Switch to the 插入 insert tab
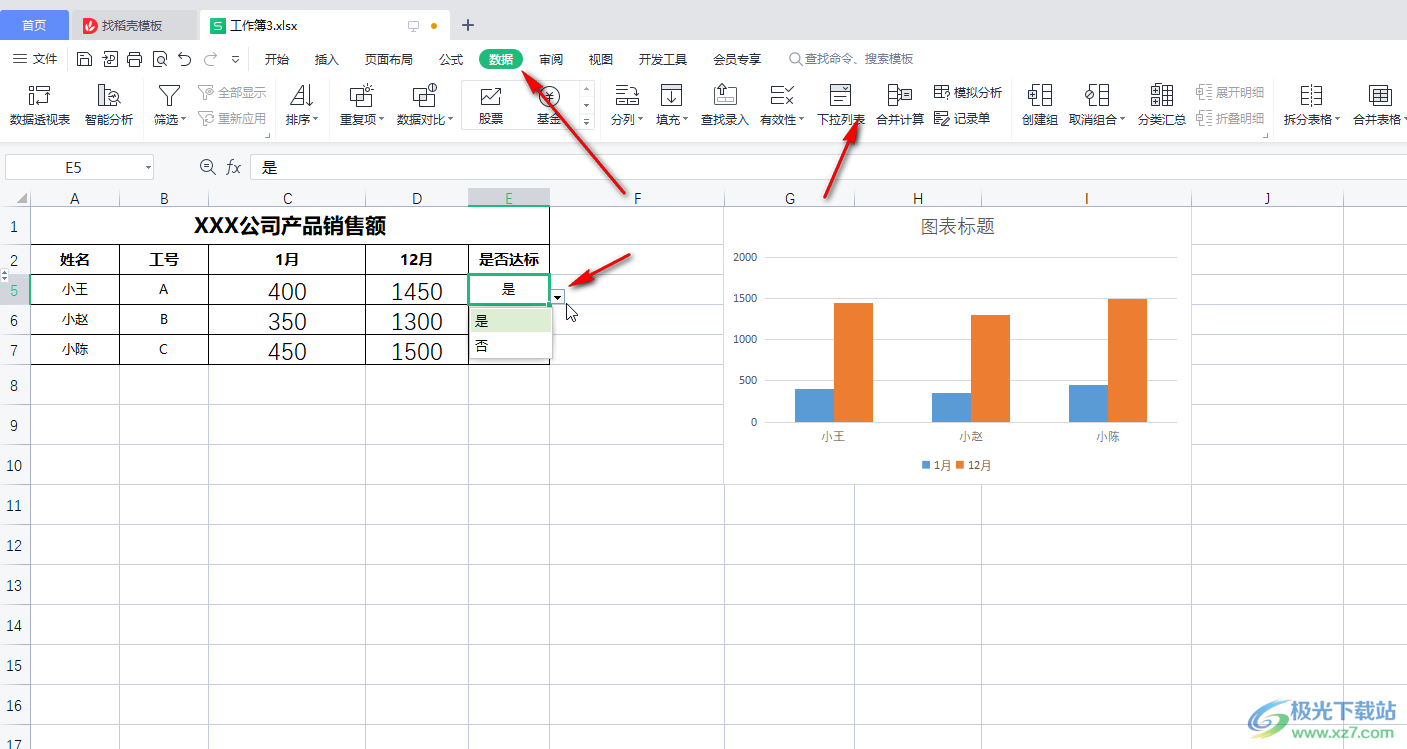This screenshot has height=749, width=1407. tap(327, 59)
